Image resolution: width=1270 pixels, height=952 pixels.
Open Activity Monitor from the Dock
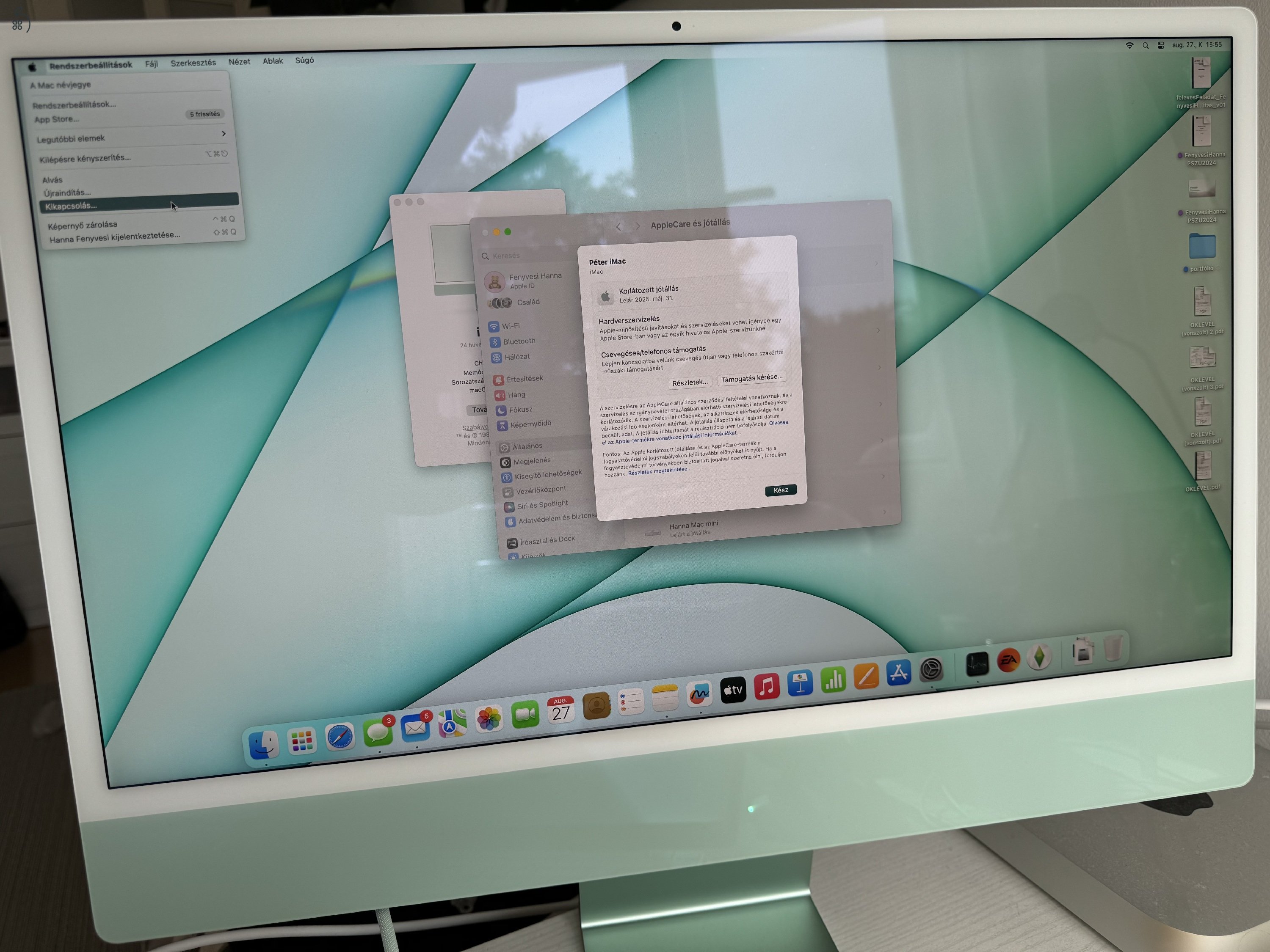(x=977, y=663)
